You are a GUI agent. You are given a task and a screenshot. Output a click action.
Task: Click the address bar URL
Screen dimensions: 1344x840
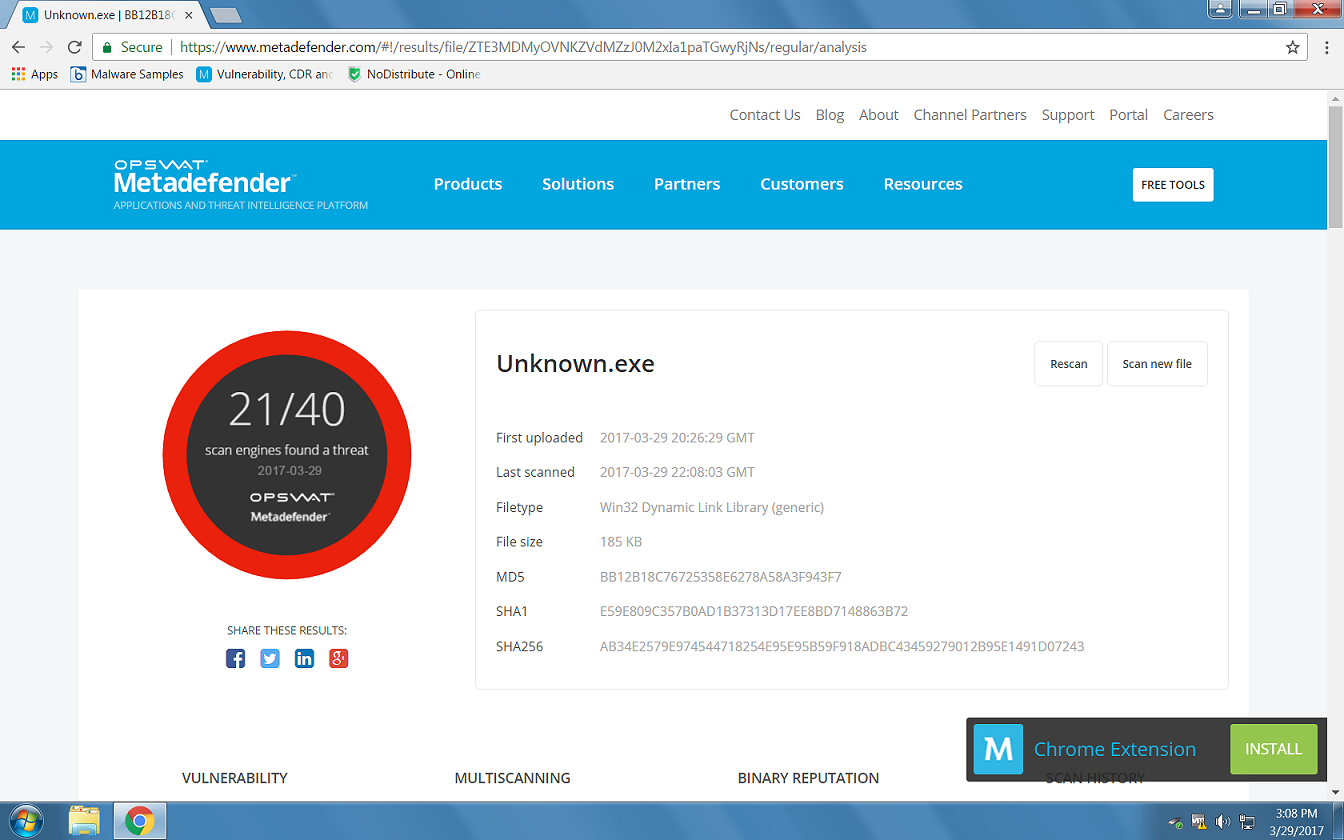(x=523, y=47)
